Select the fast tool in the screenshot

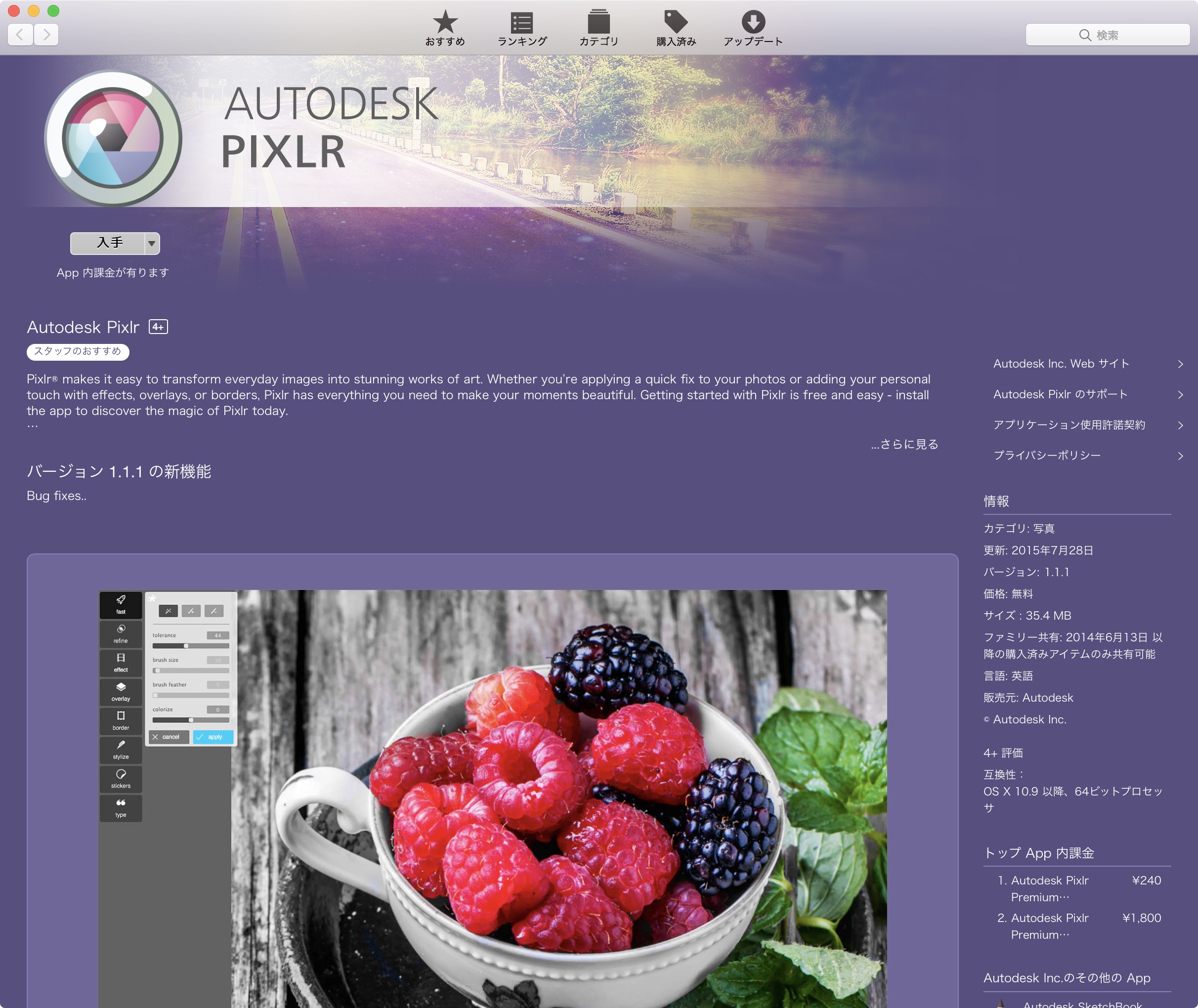tap(121, 605)
